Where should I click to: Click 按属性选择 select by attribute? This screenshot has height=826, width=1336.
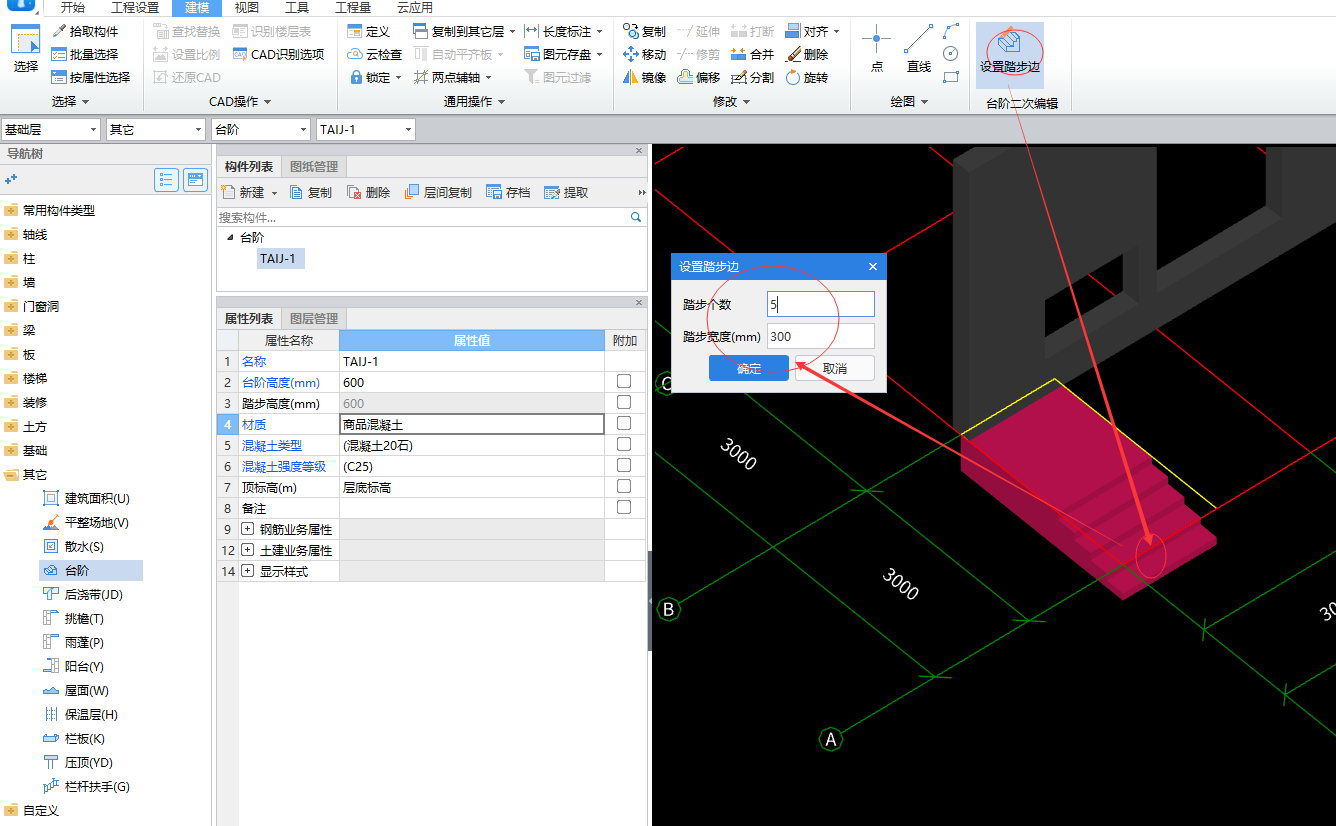(91, 77)
